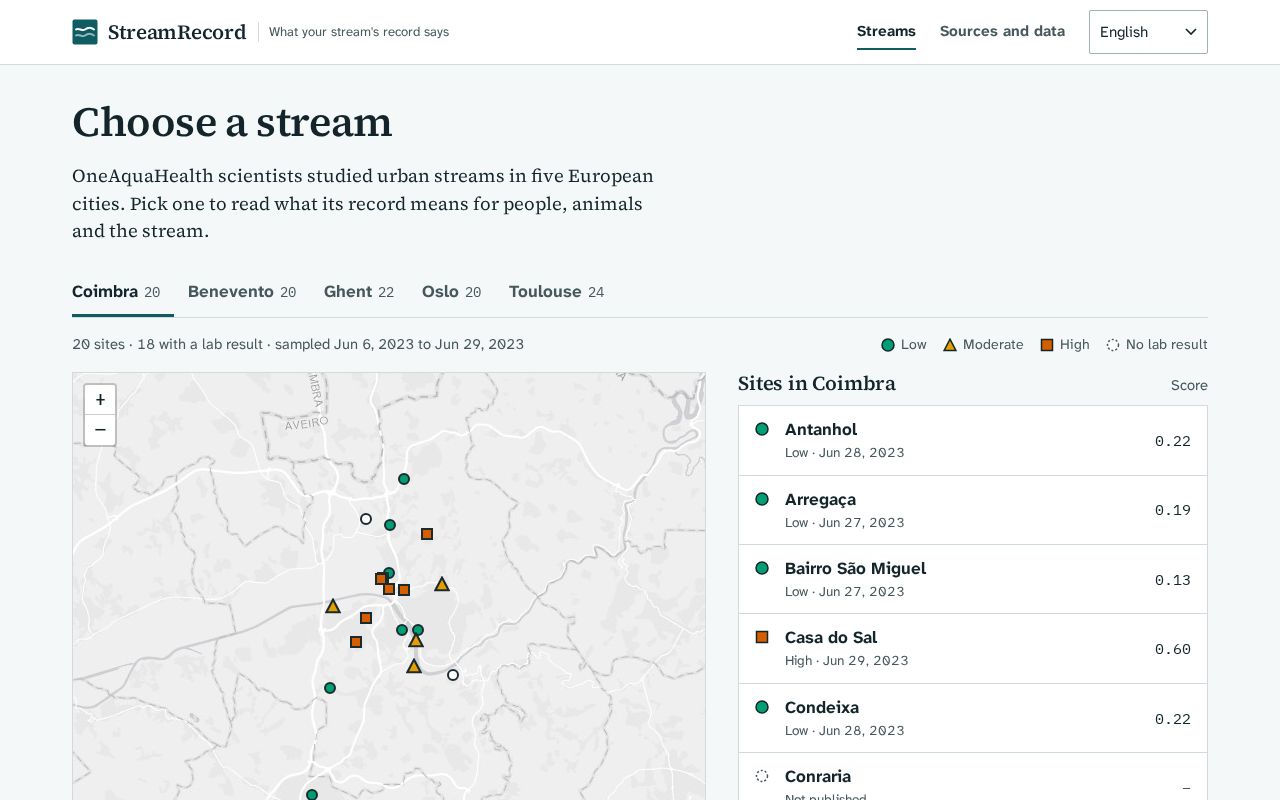Click the Low legend label

(914, 345)
